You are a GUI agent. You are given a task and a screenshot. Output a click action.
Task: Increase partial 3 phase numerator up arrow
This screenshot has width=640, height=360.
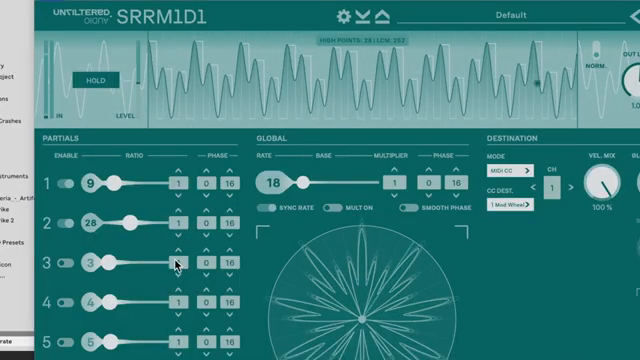coord(206,250)
